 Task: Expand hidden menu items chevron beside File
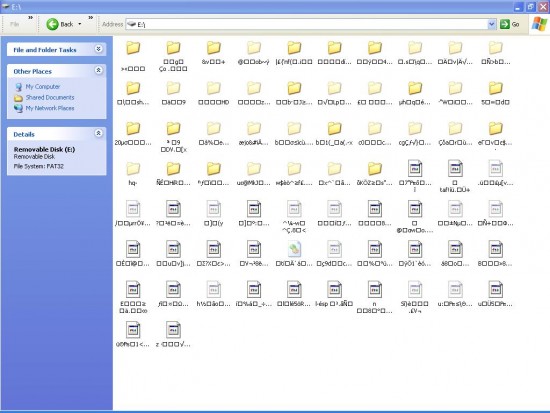coord(31,18)
